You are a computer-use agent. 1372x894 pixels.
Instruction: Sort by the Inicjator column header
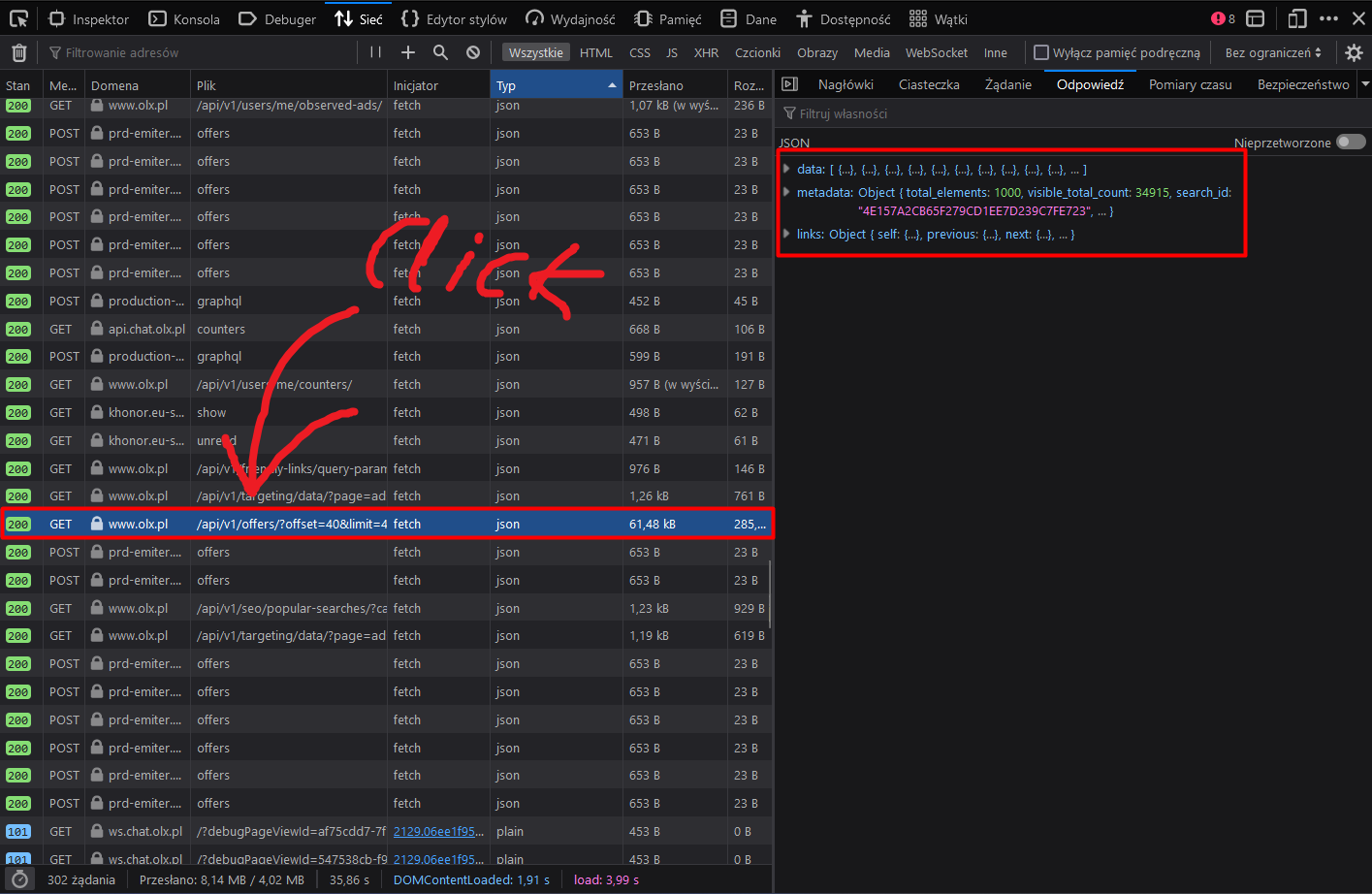click(x=438, y=85)
